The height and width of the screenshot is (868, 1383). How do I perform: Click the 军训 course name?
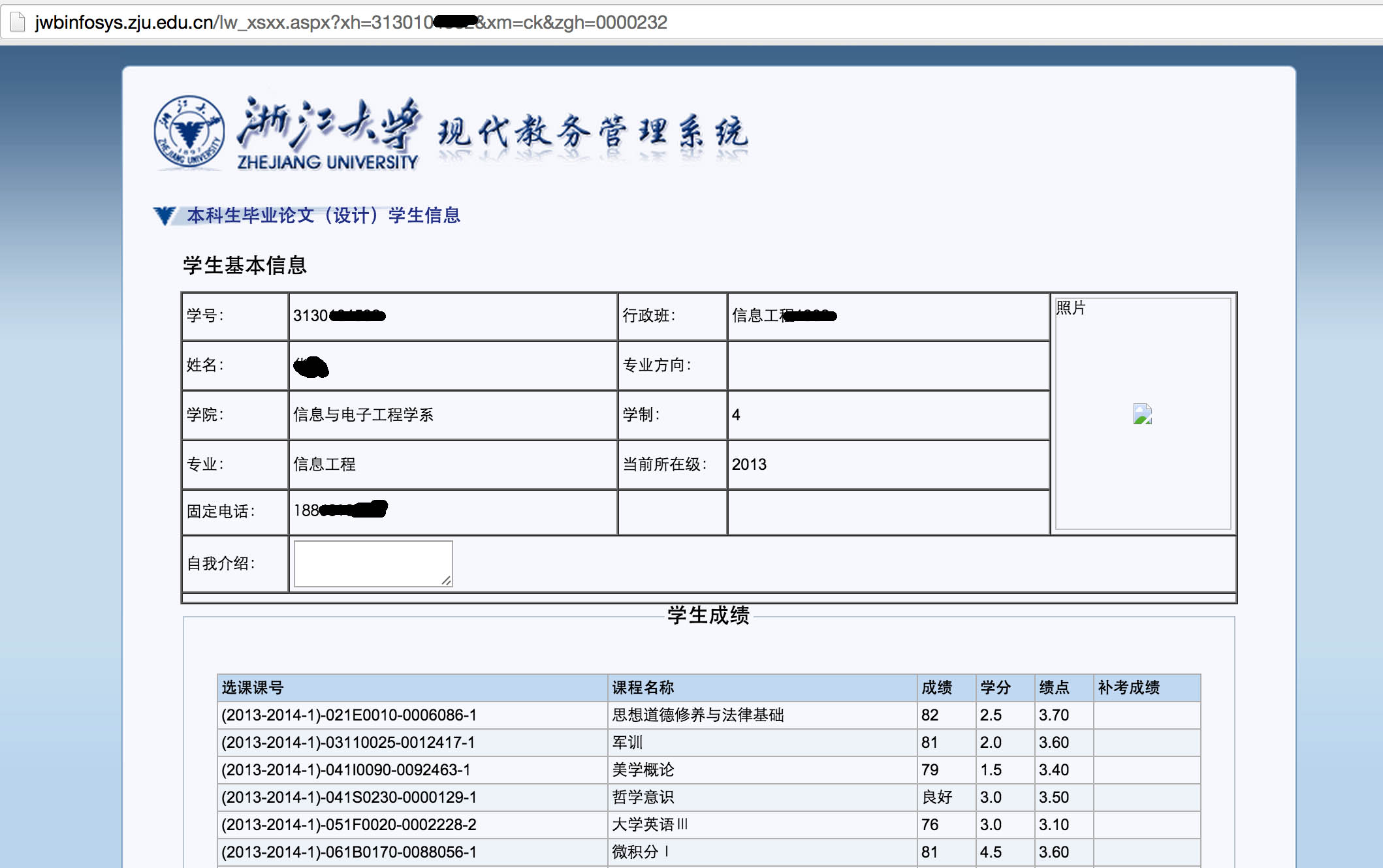click(628, 743)
